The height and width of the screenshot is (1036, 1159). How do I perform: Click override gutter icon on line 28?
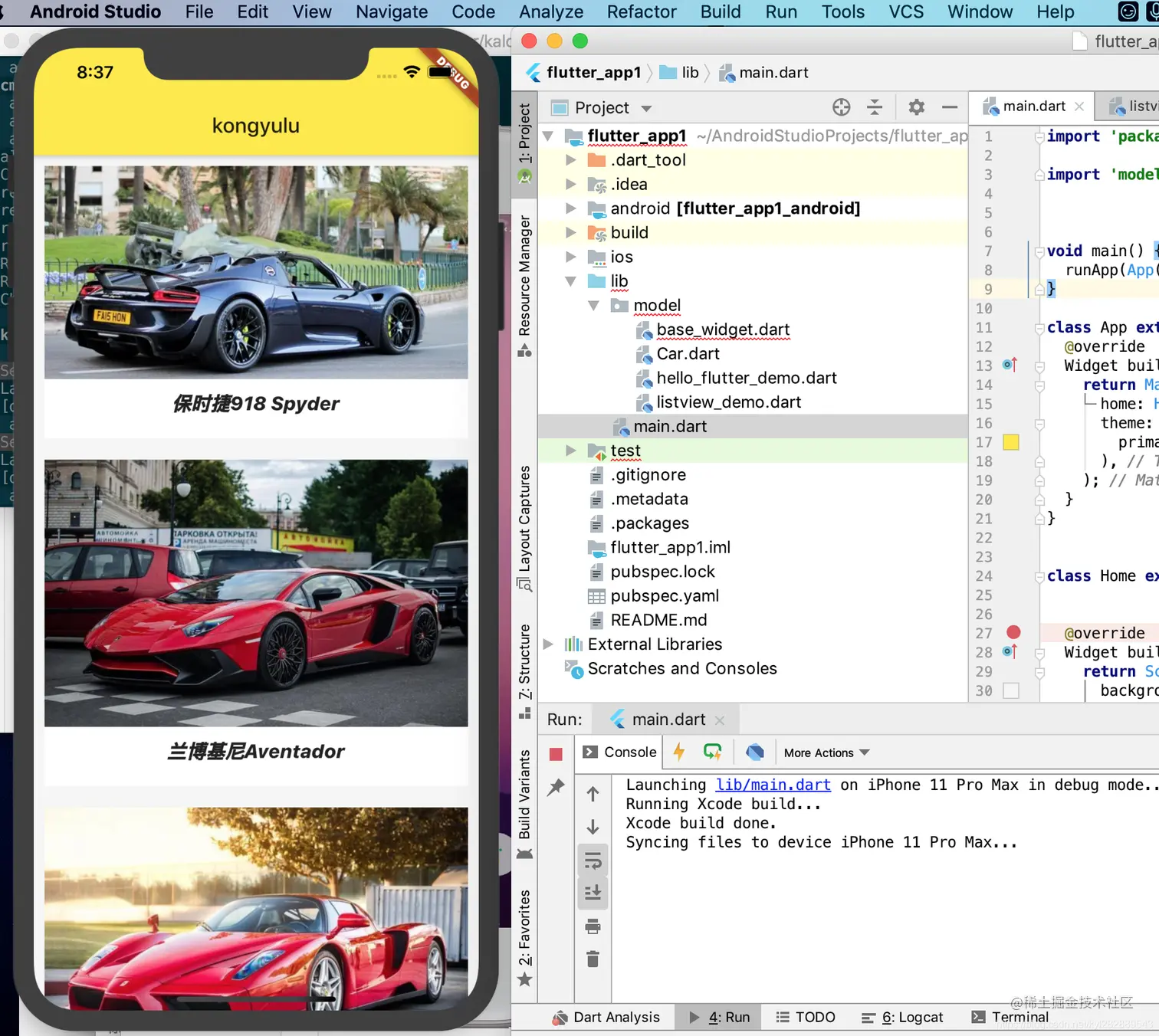coord(1010,651)
